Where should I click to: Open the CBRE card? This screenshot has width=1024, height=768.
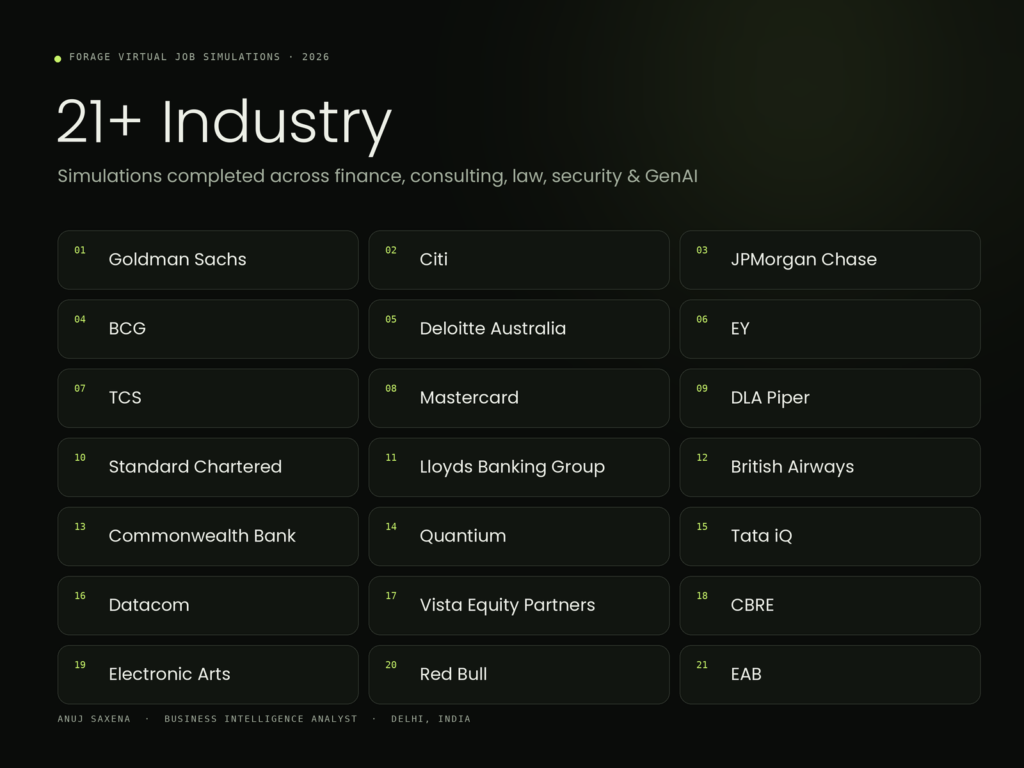pos(830,606)
